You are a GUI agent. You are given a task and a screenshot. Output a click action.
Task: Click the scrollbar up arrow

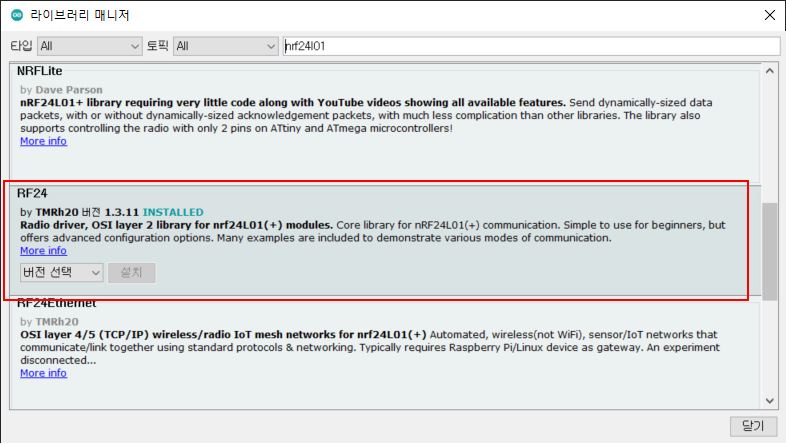click(769, 71)
